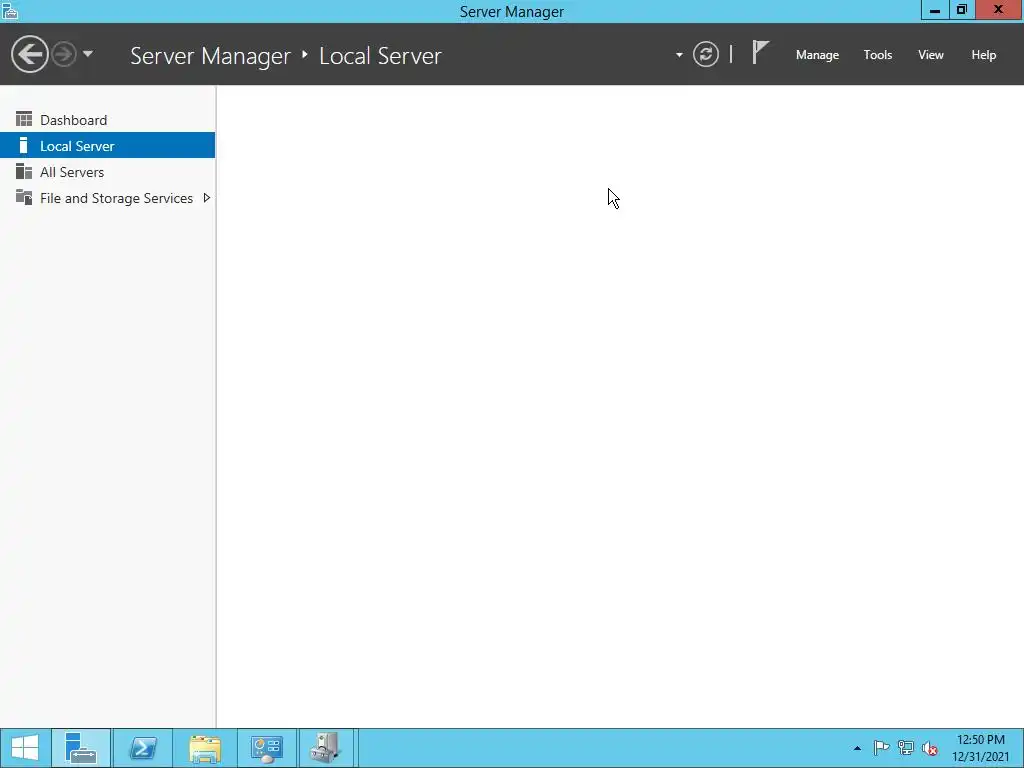Open the Help menu

(x=984, y=55)
